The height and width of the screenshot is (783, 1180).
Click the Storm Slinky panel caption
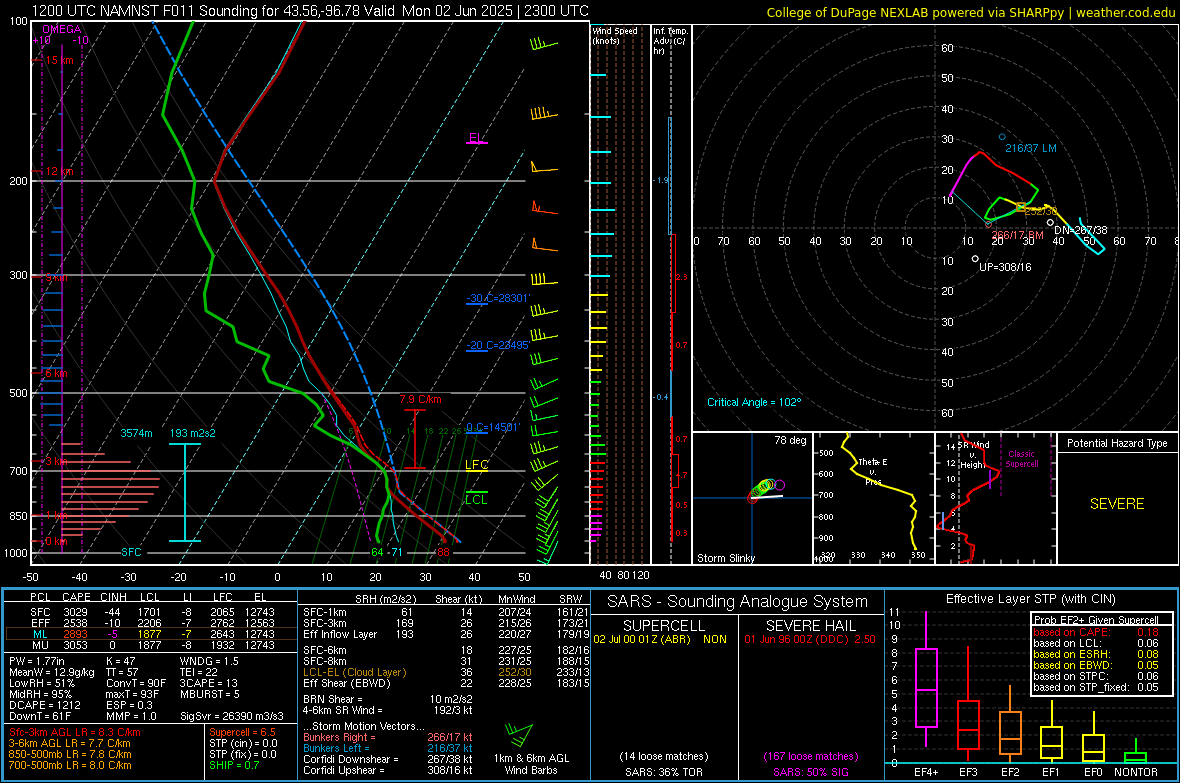click(x=725, y=558)
